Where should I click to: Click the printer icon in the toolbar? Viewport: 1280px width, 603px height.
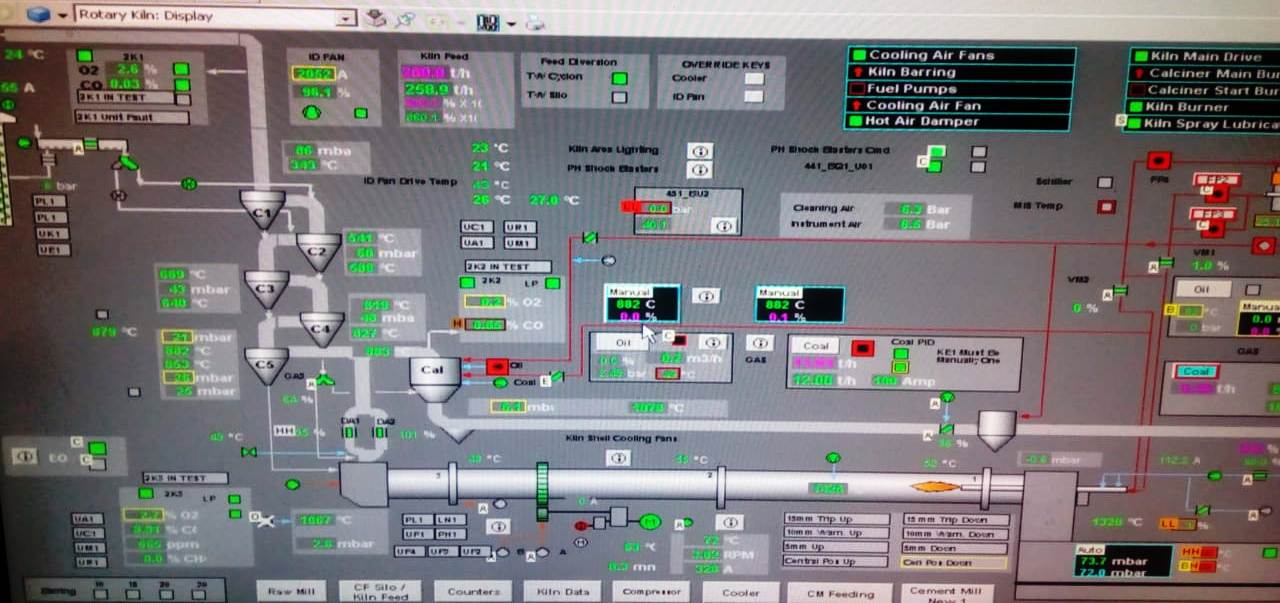click(537, 21)
